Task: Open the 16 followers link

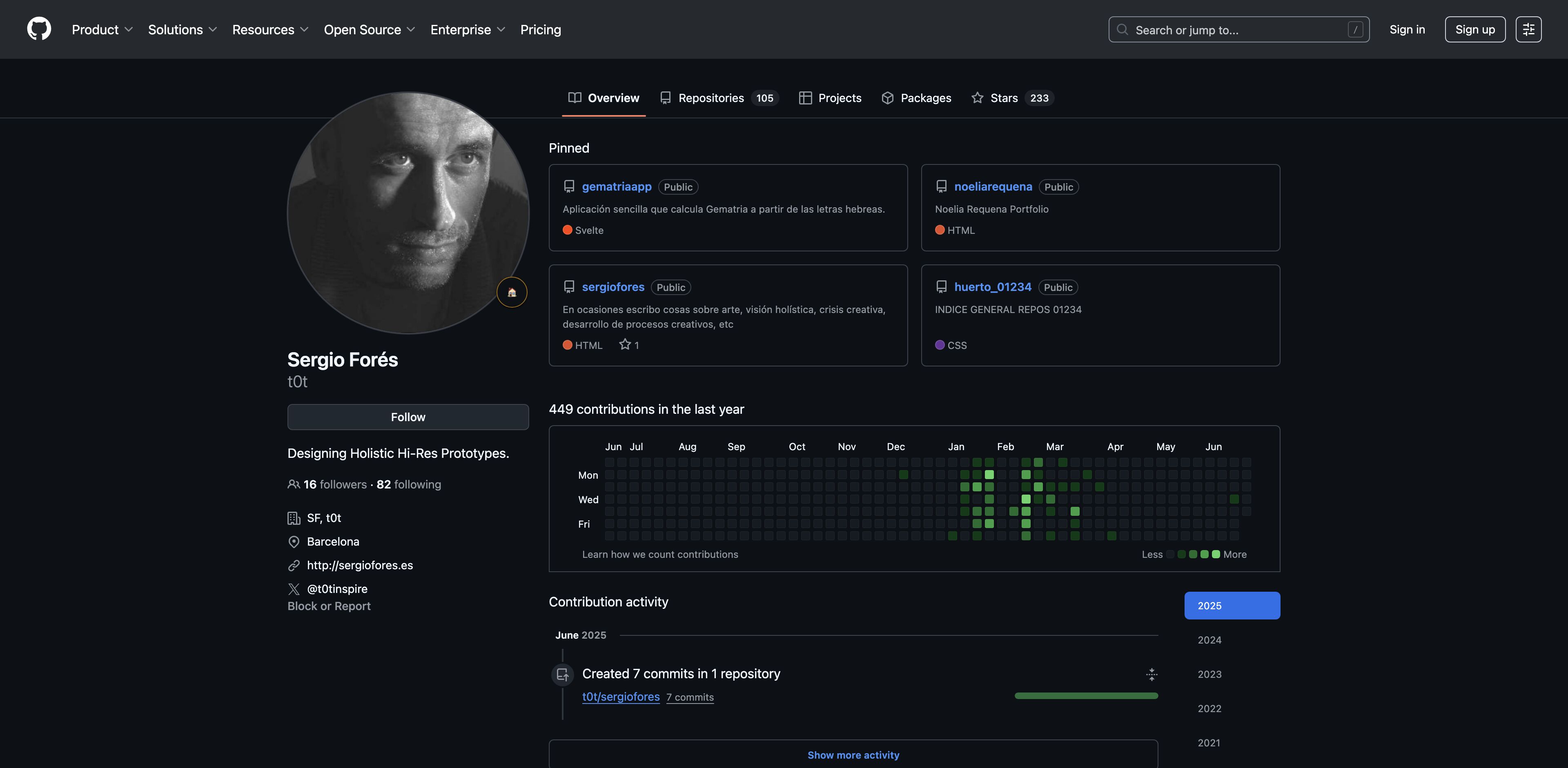Action: 335,484
